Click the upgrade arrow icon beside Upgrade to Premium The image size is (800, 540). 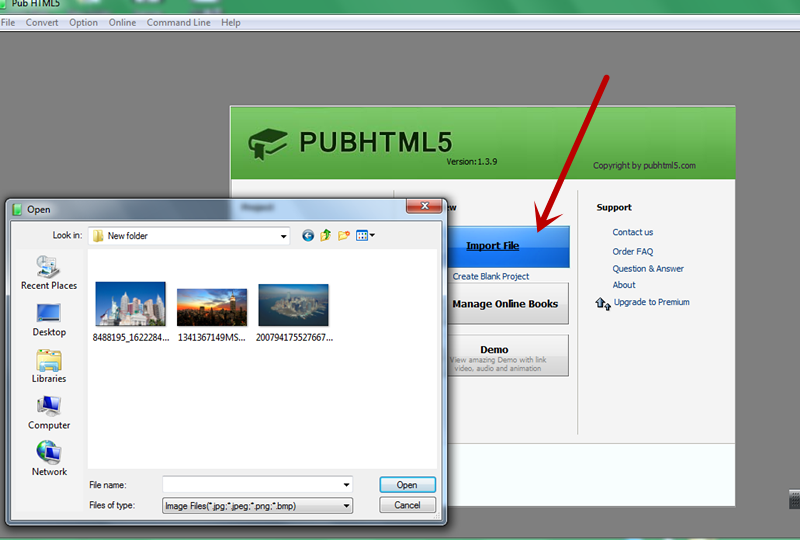[x=603, y=304]
